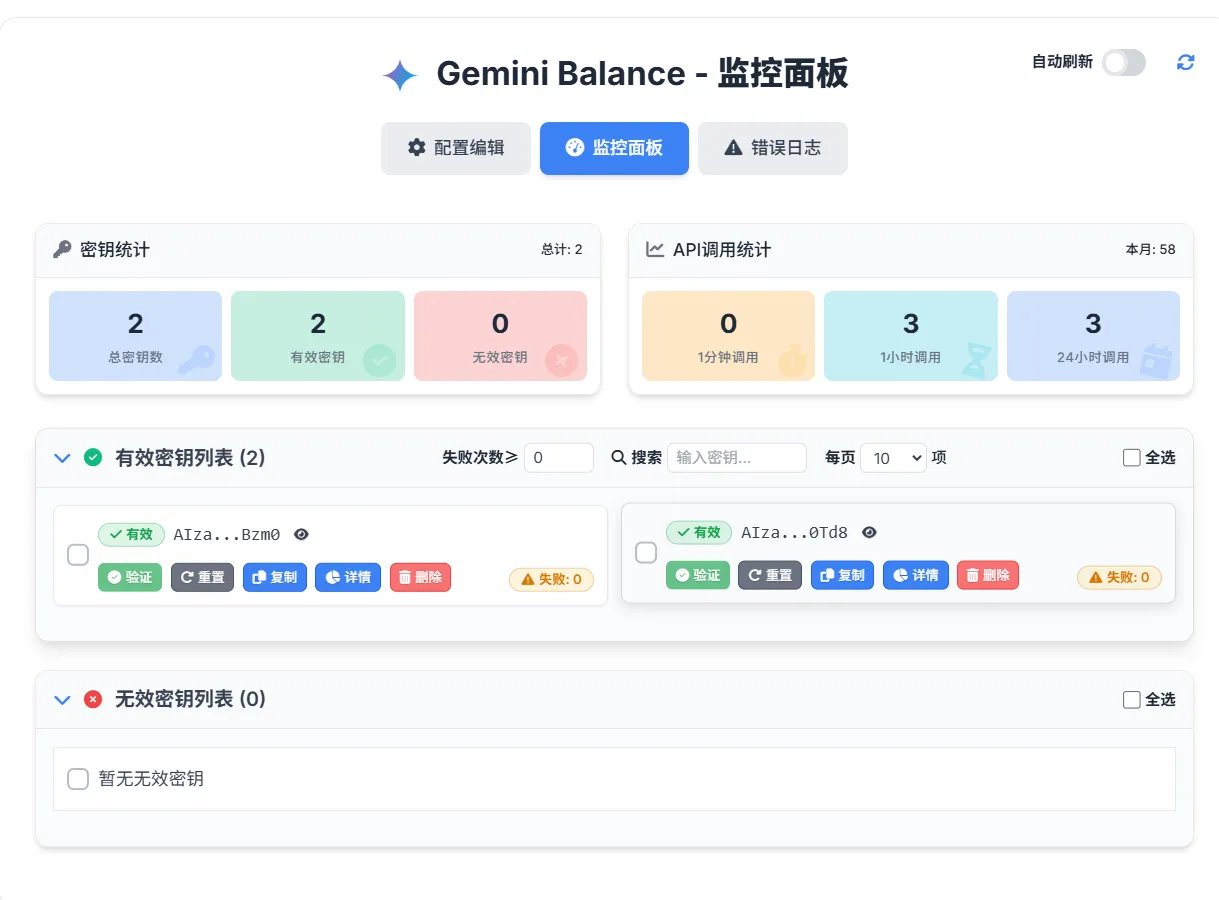Open the 每页 items dropdown
This screenshot has height=900, width=1219.
(893, 457)
